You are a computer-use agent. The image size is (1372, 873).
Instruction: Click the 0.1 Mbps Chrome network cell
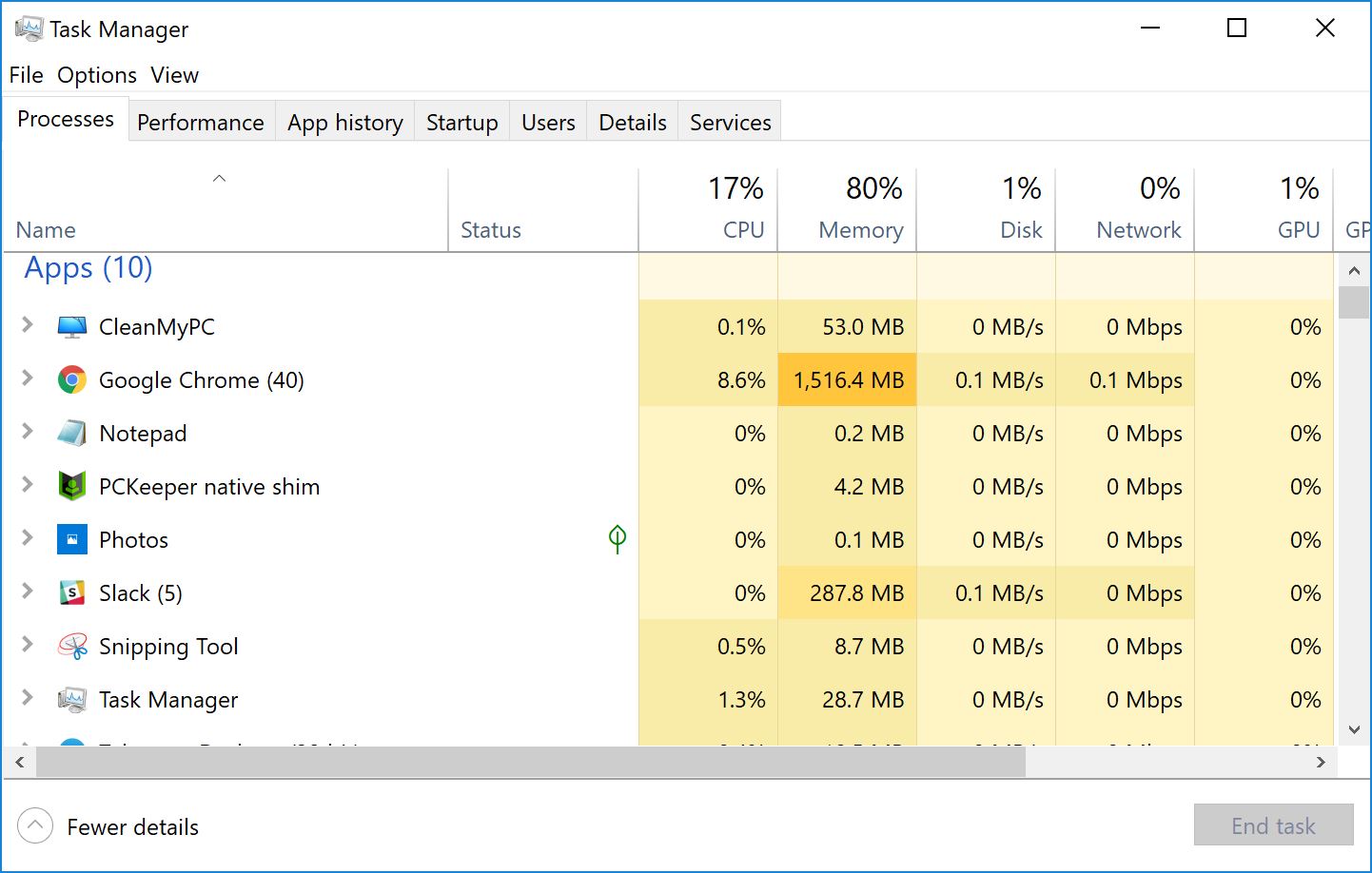click(1126, 380)
